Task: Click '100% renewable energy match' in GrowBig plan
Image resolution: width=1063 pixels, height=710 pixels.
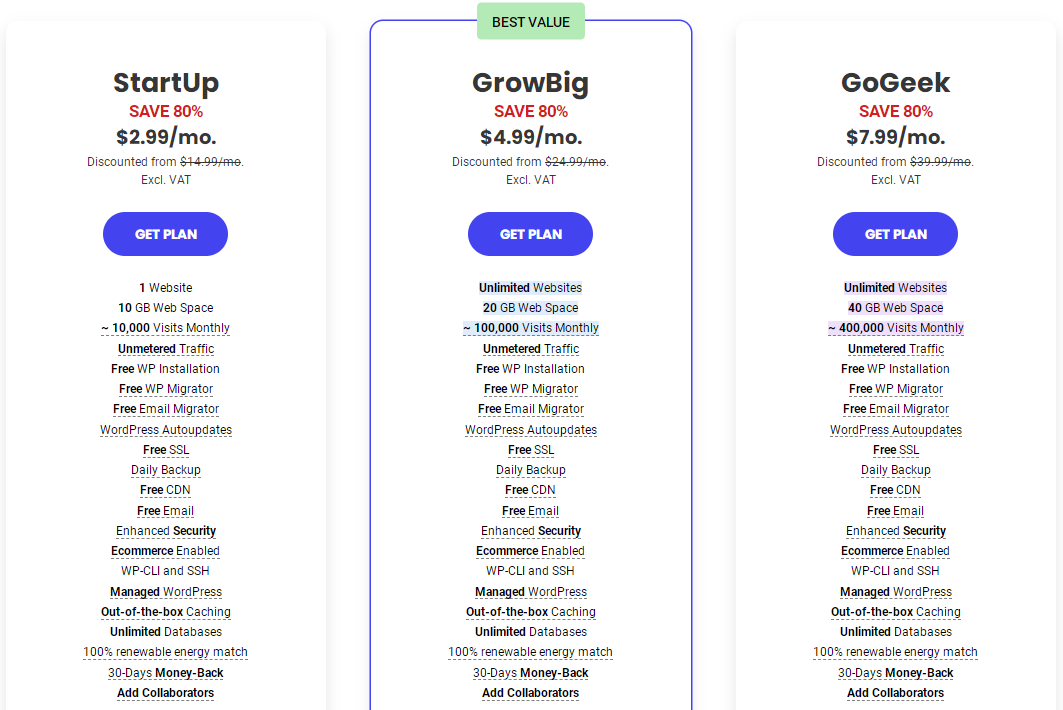Action: 530,652
